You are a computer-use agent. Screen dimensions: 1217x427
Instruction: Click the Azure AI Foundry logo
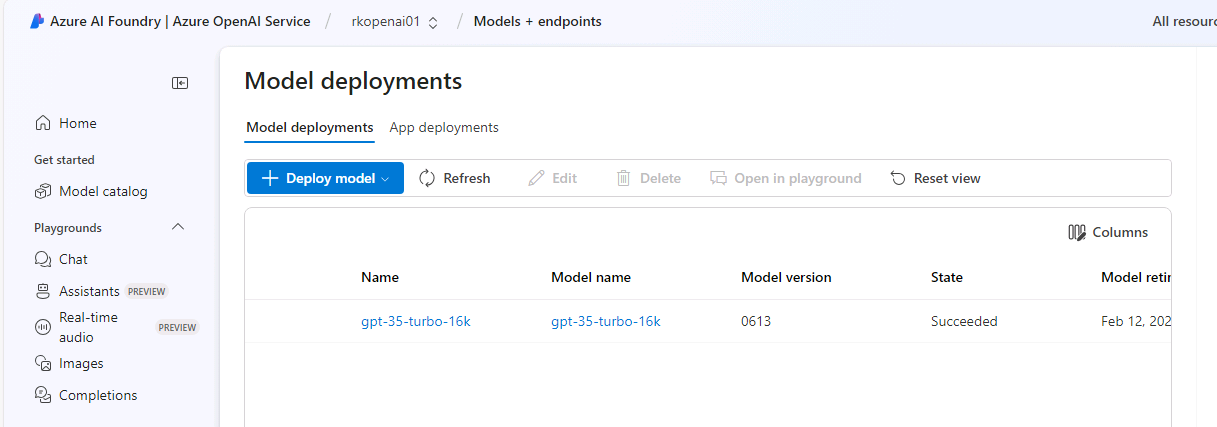[37, 21]
